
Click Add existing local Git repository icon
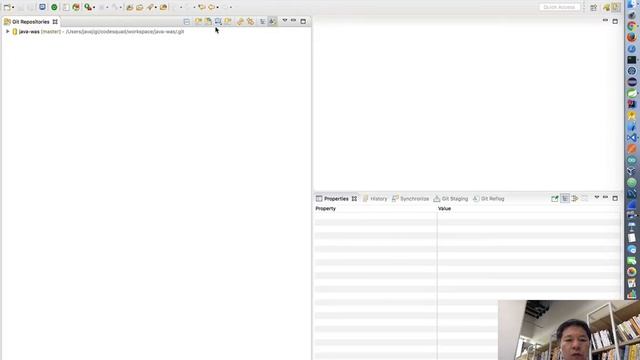[x=198, y=21]
